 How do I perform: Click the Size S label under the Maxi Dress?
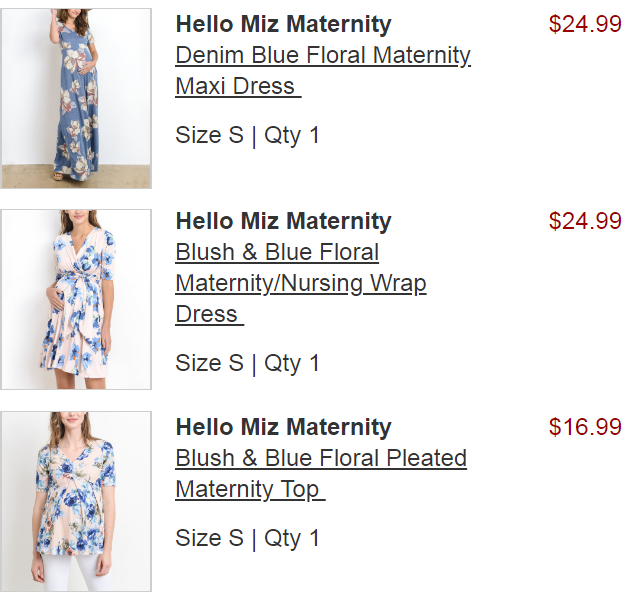pos(209,136)
